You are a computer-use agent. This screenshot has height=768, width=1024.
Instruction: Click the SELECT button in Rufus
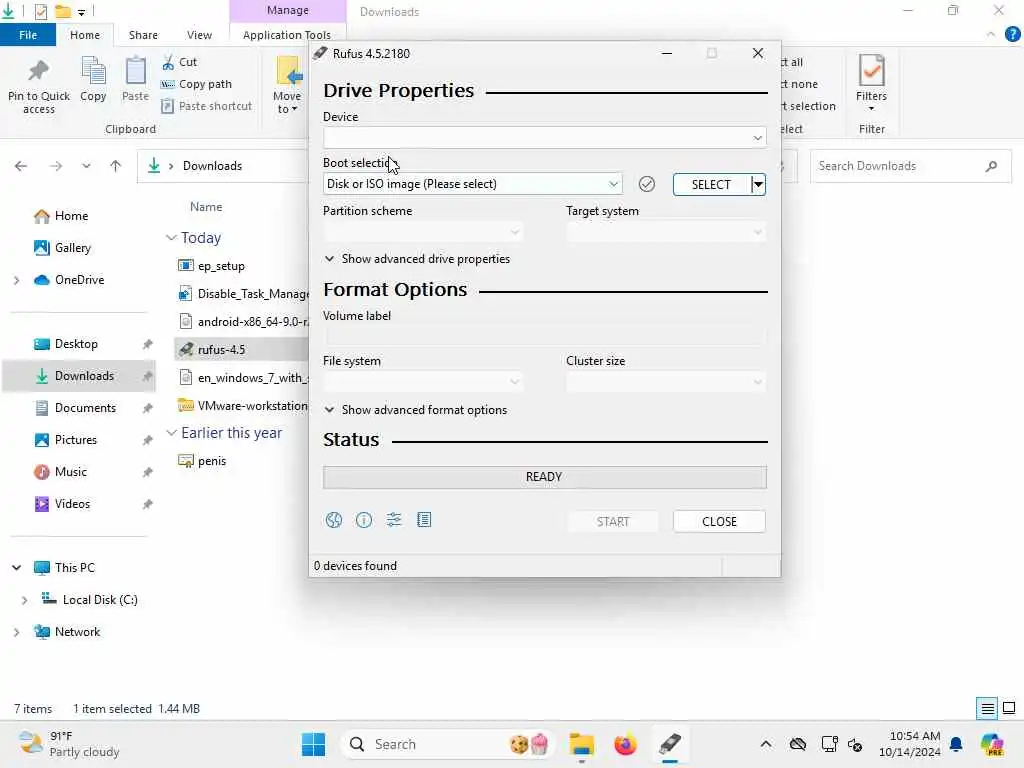711,185
